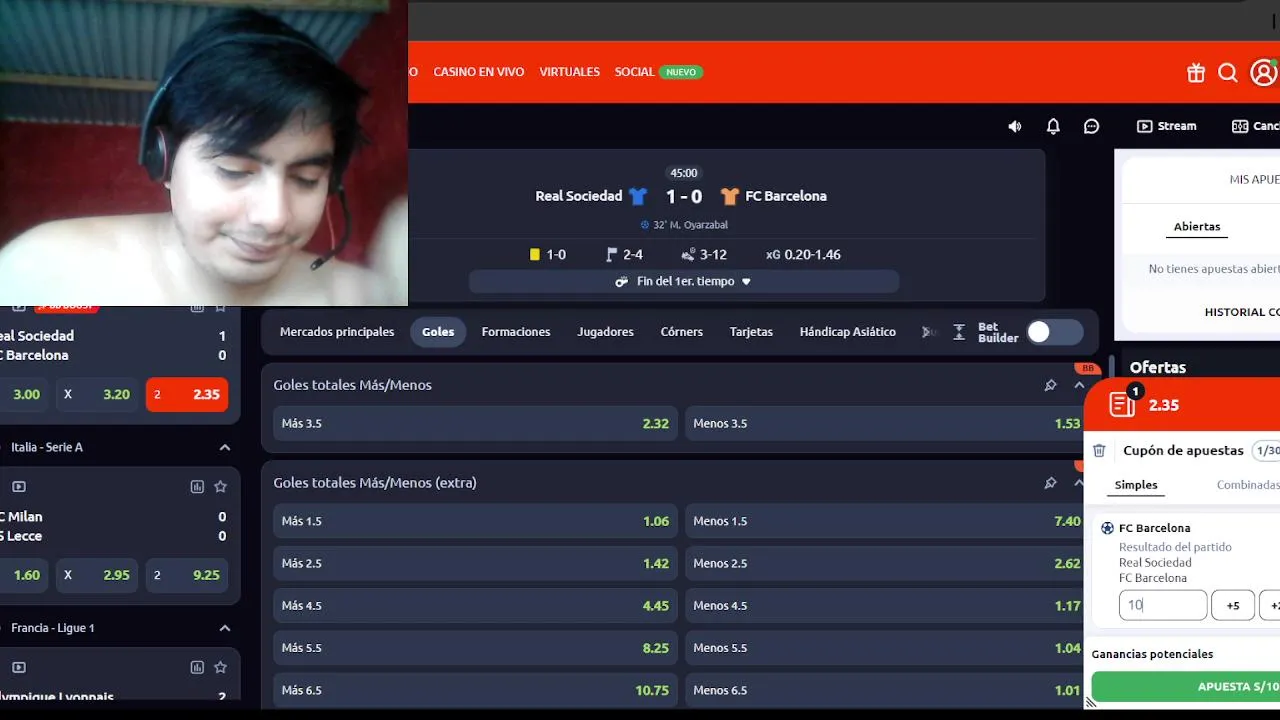Open VIRTUALES menu item
This screenshot has height=720, width=1280.
pyautogui.click(x=570, y=72)
